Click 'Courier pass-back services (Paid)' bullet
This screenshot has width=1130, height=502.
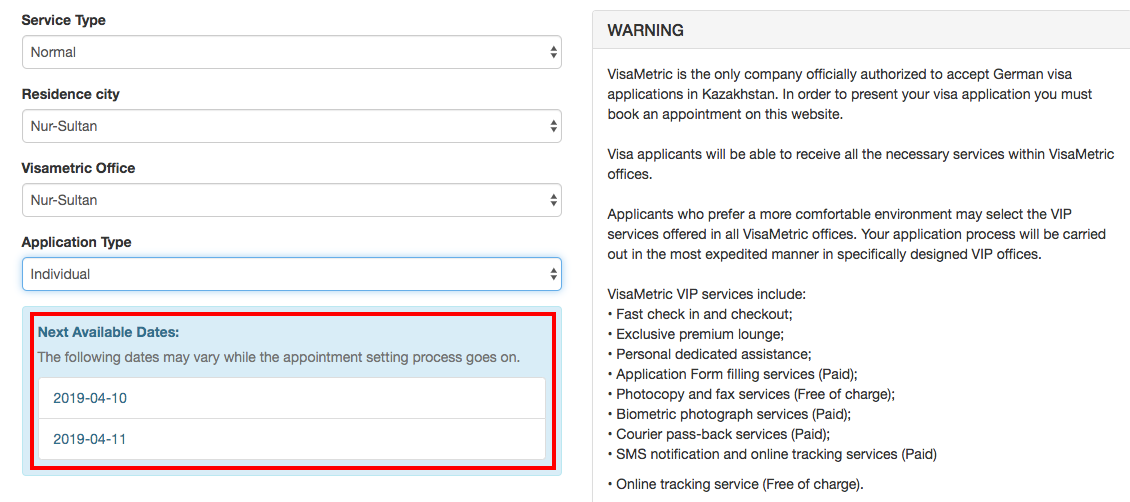pyautogui.click(x=719, y=434)
